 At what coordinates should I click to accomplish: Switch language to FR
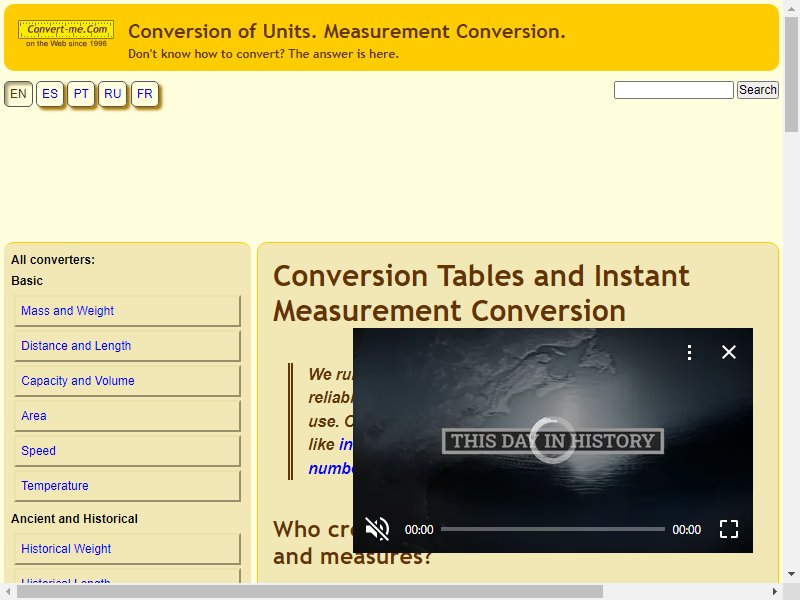145,94
